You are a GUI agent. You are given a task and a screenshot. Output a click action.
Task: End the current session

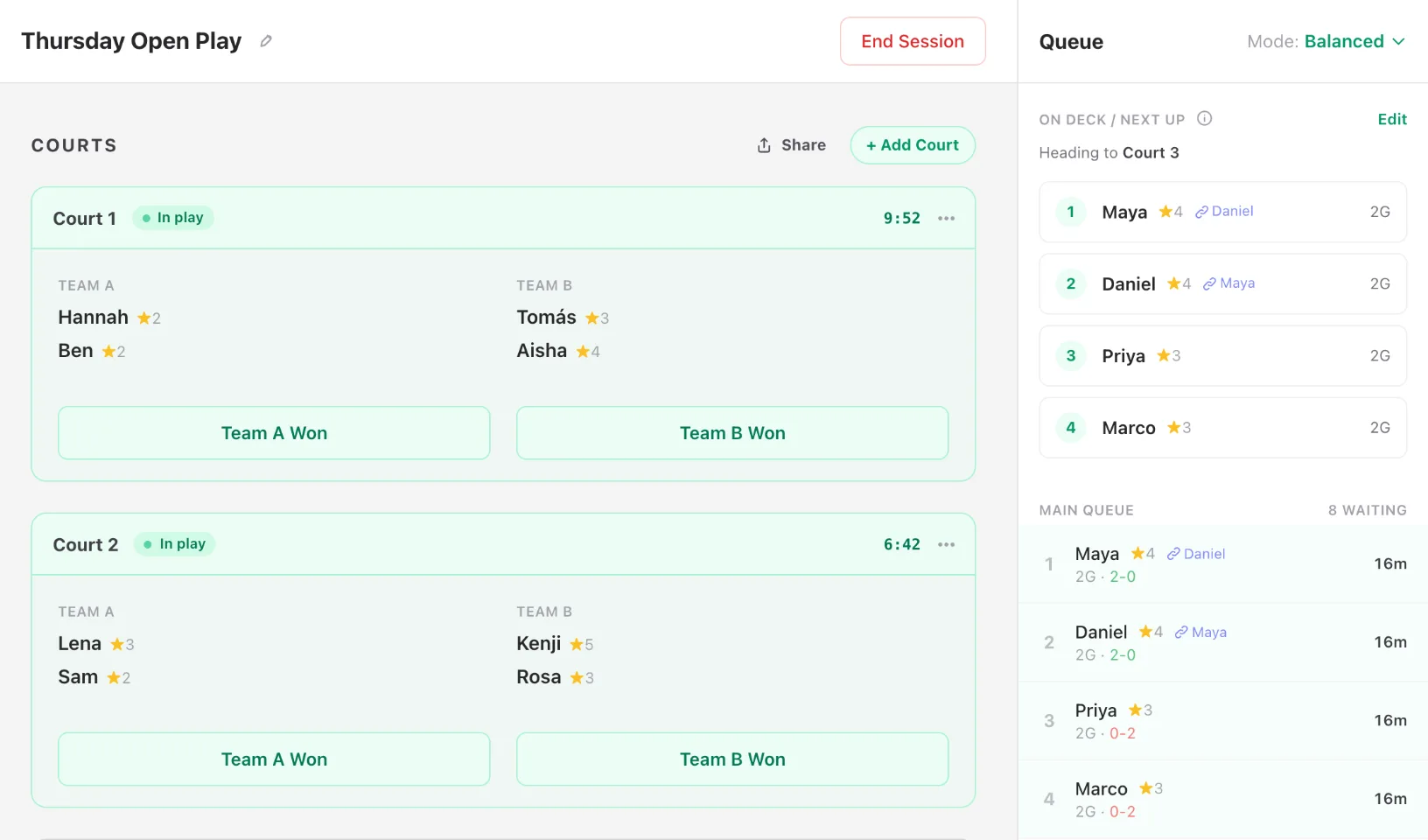[913, 41]
